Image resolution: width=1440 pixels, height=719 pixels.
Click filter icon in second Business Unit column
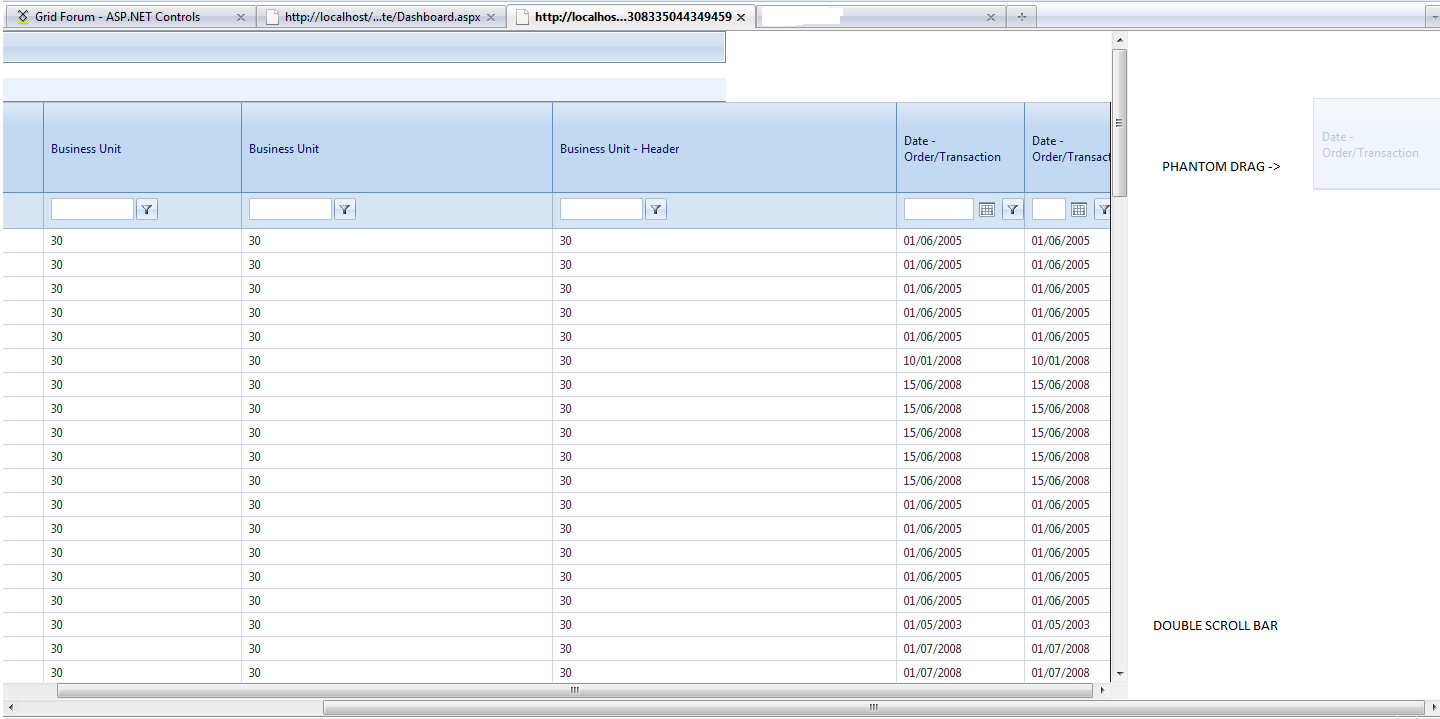[345, 209]
